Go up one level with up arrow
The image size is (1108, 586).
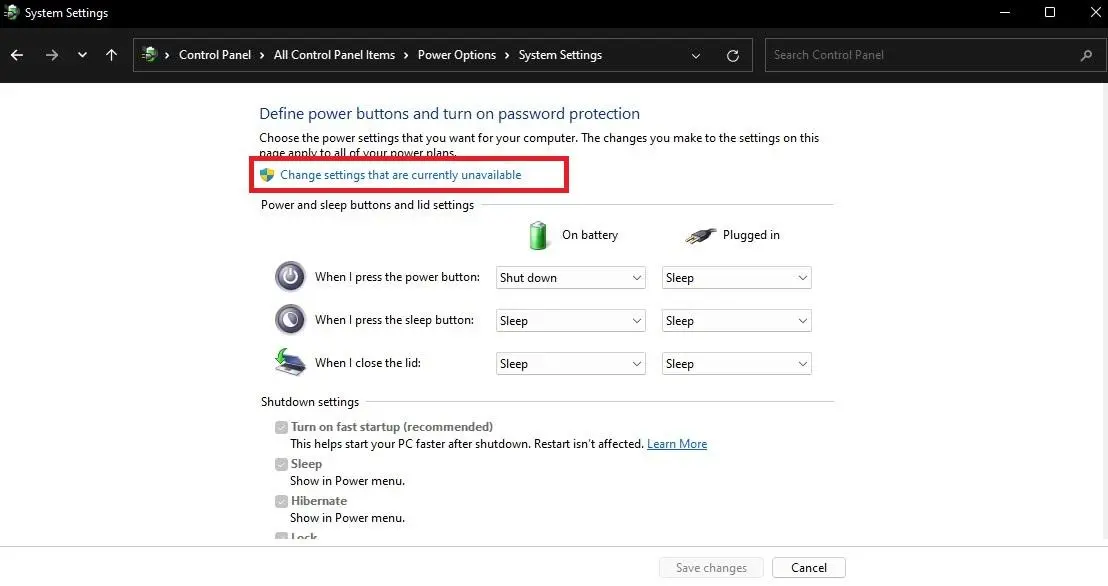(112, 55)
